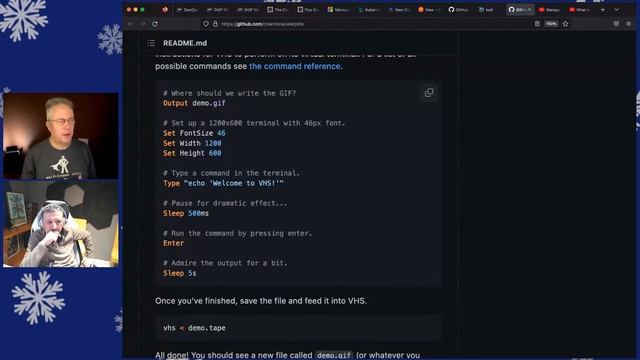
Task: Click the 'Enter' command line
Action: click(x=173, y=243)
